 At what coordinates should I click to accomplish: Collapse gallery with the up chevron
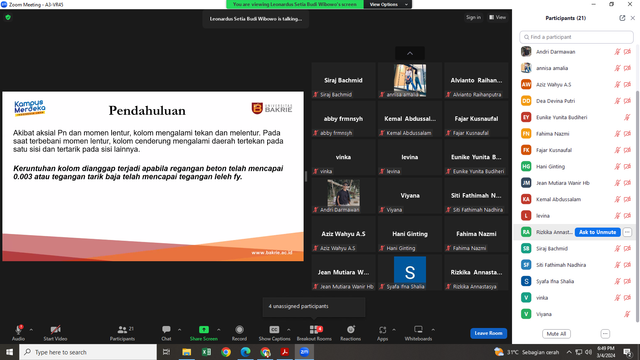(410, 53)
